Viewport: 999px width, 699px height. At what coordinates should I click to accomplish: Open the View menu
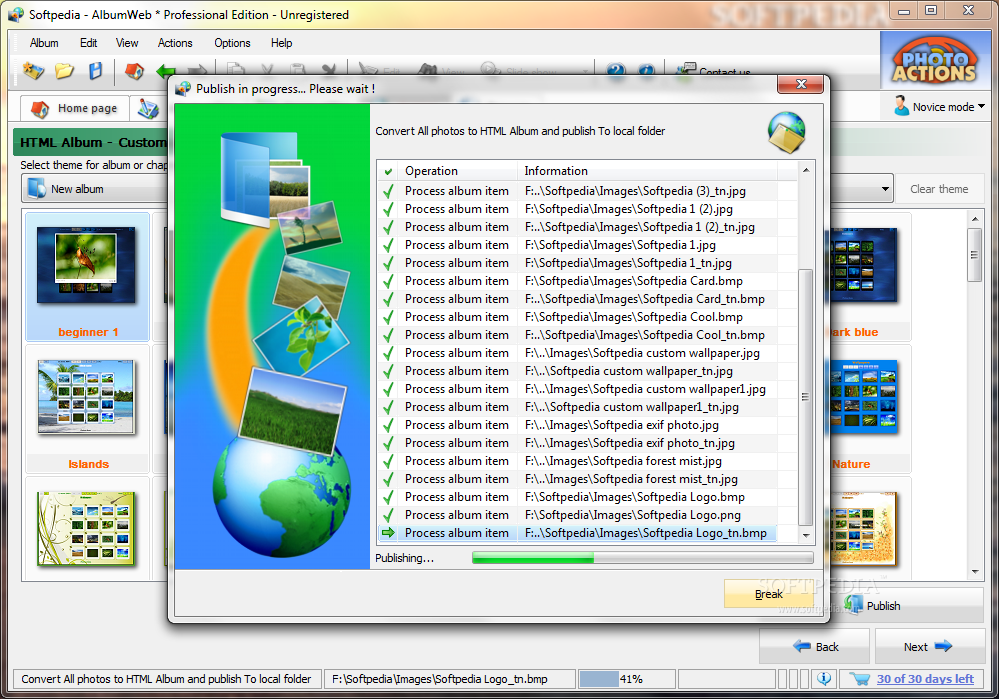(127, 43)
